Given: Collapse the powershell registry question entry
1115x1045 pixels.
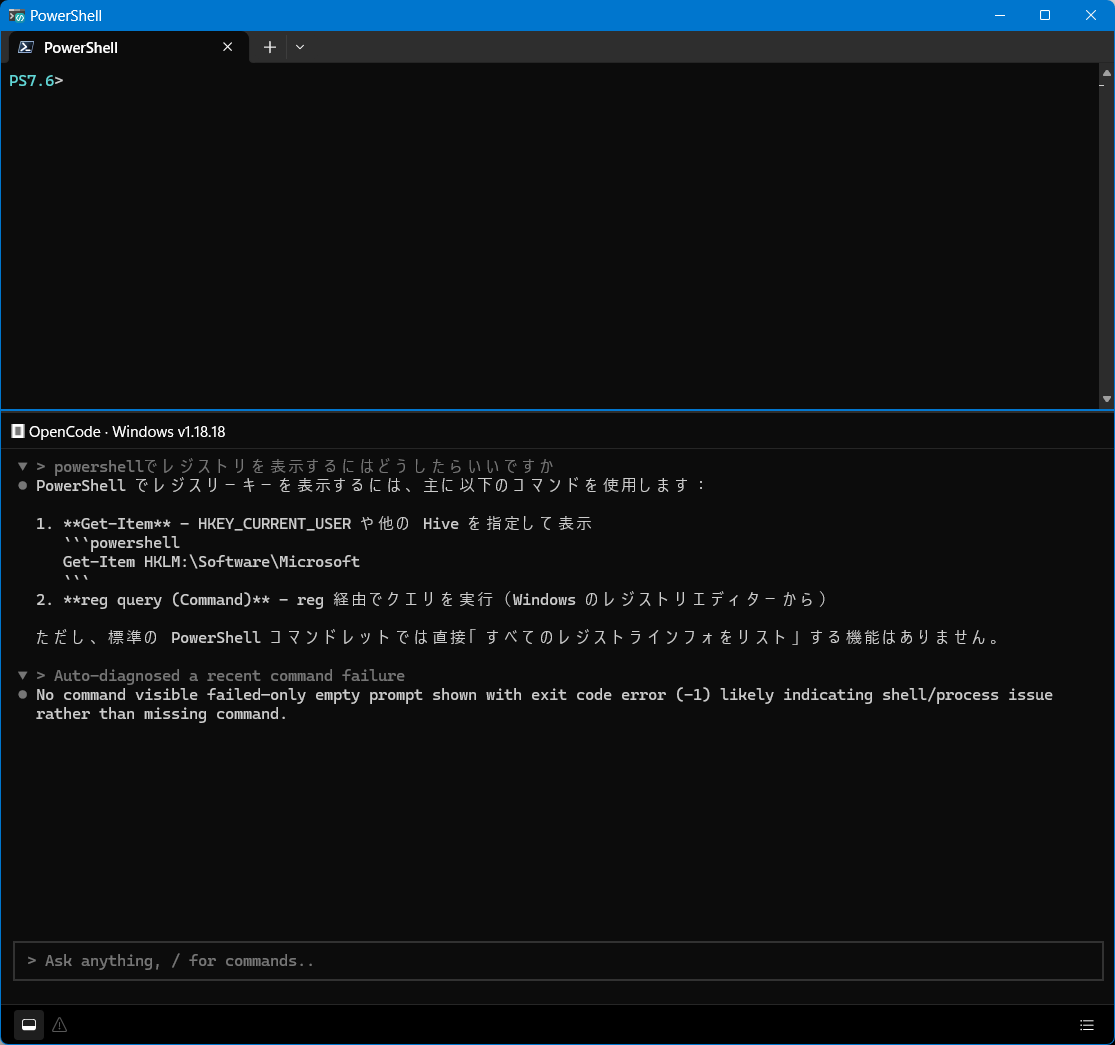Looking at the screenshot, I should (23, 466).
